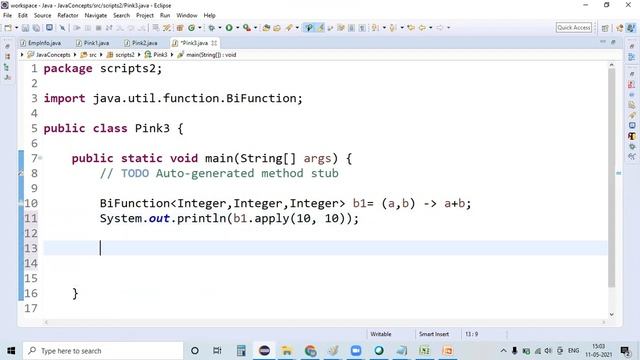Viewport: 640px width, 360px height.
Task: Open Chrome from the taskbar
Action: 310,351
